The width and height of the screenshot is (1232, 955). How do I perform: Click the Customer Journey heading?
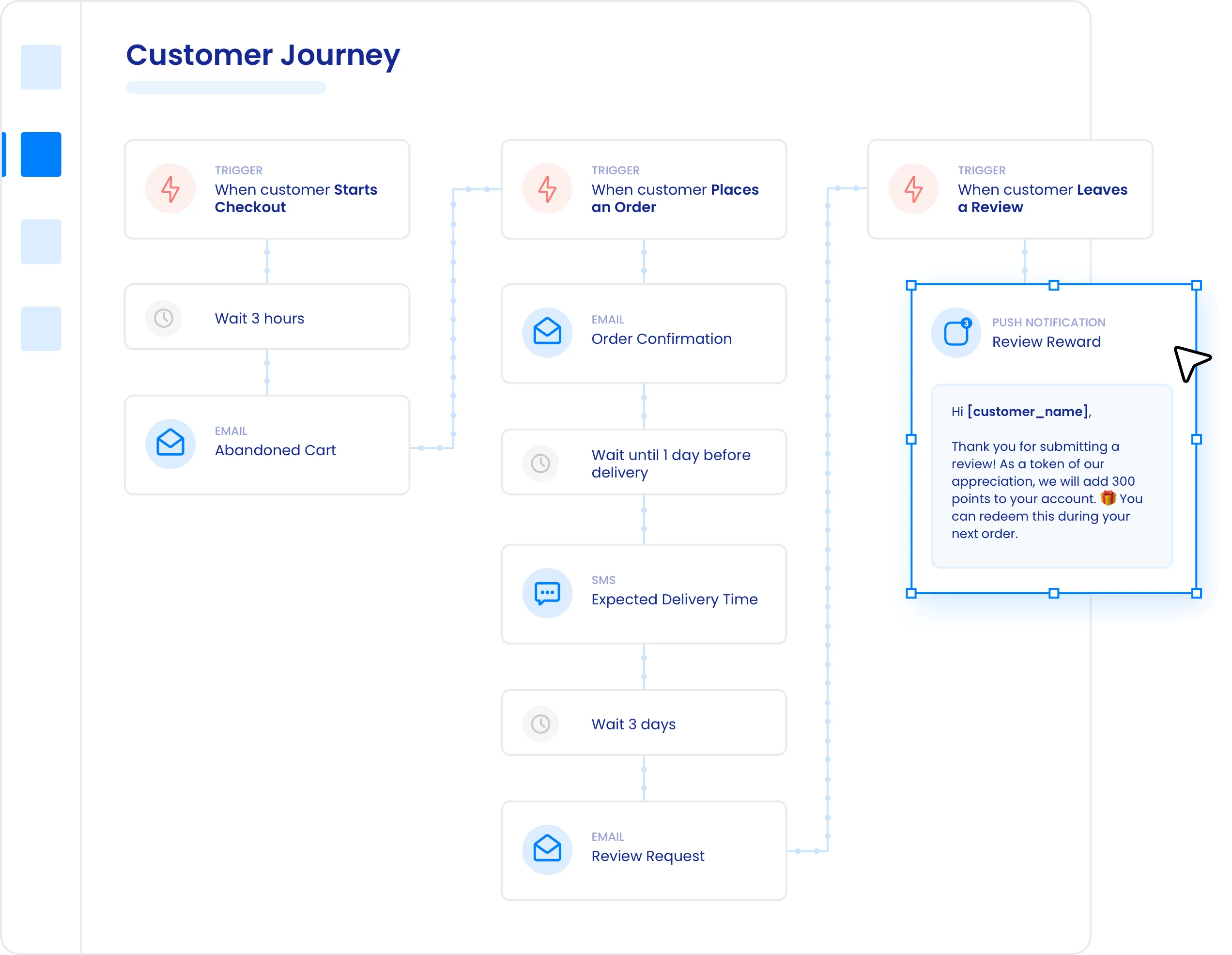pyautogui.click(x=263, y=56)
